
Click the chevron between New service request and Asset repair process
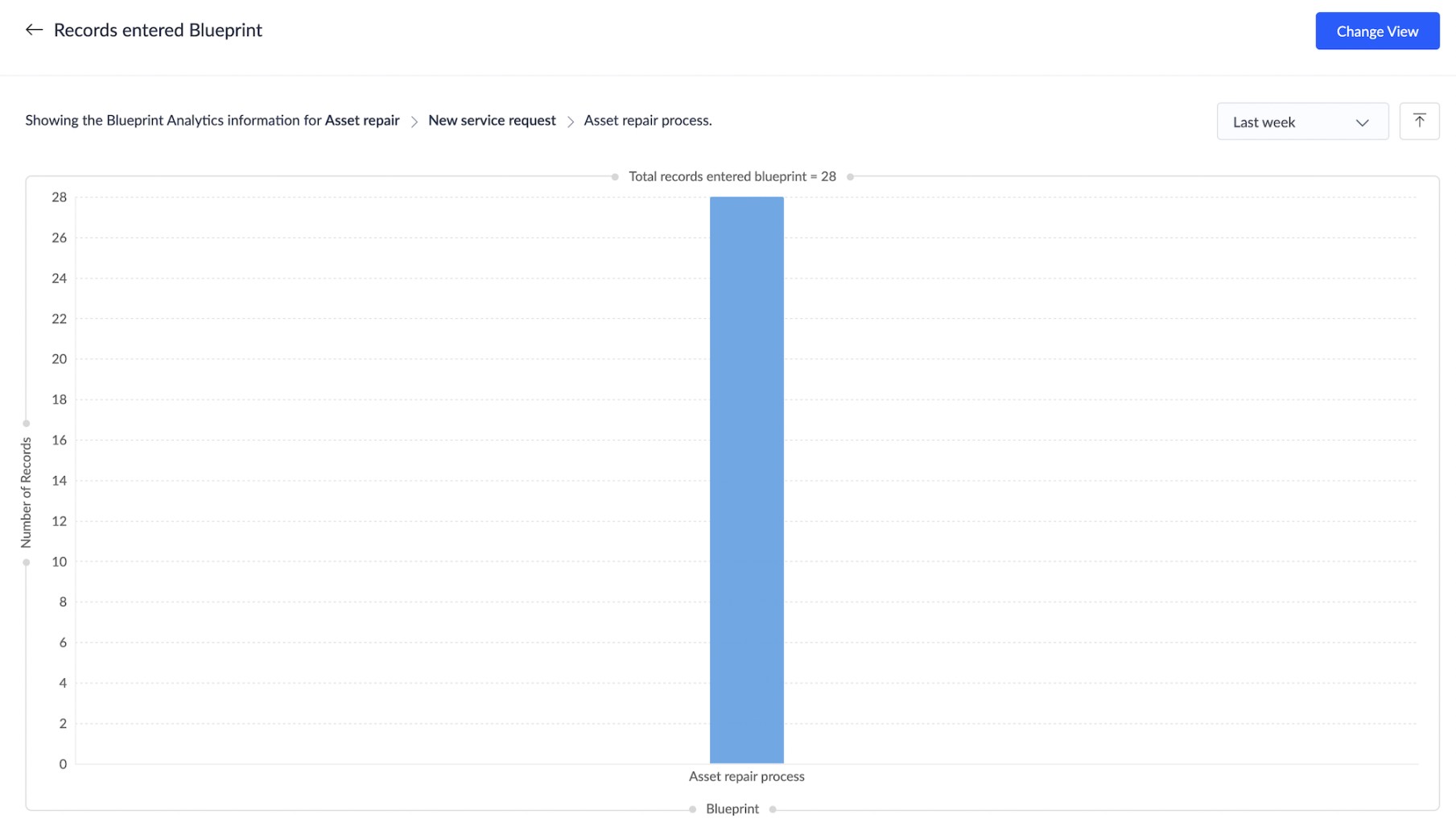click(570, 121)
